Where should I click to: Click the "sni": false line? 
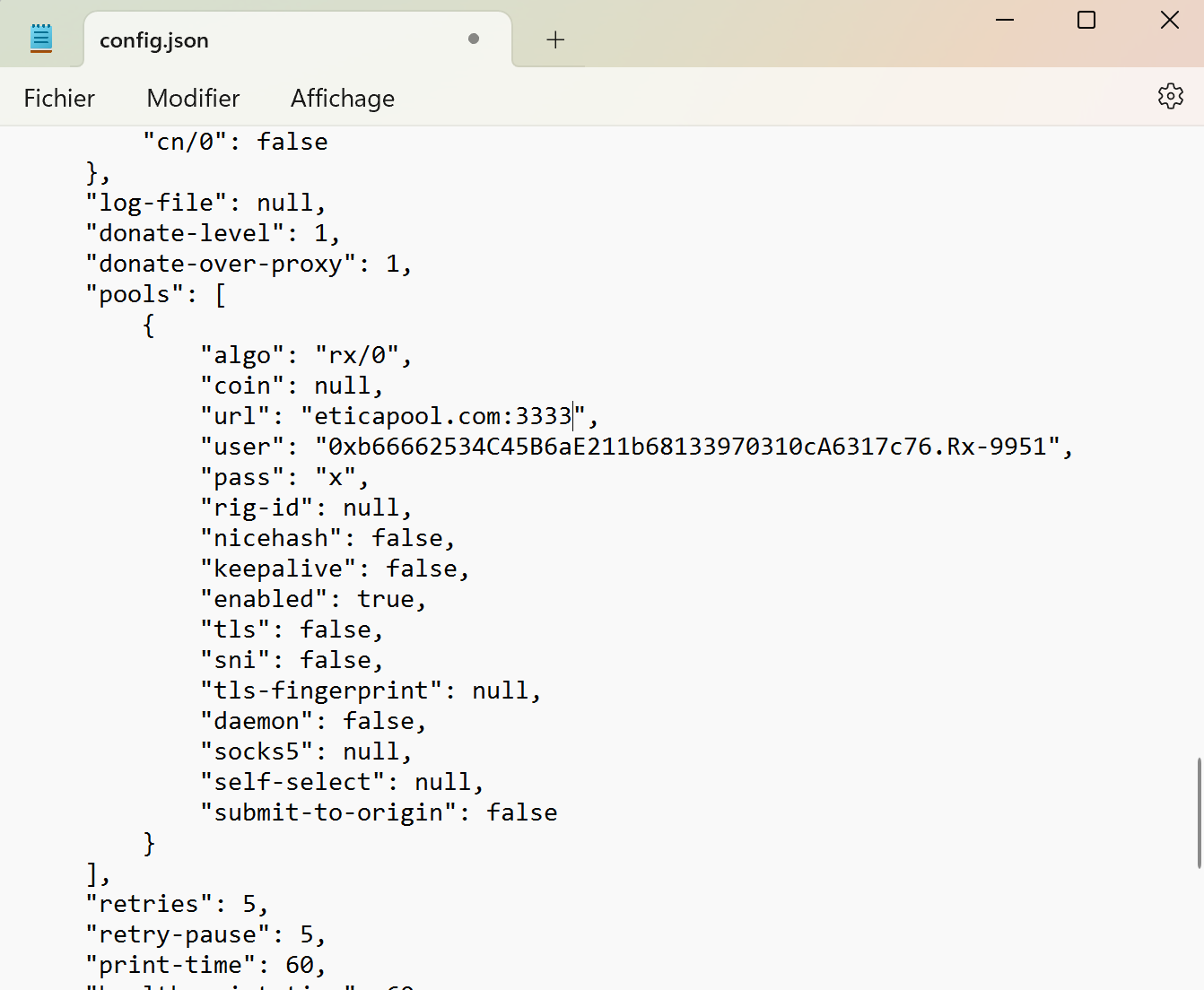[292, 661]
